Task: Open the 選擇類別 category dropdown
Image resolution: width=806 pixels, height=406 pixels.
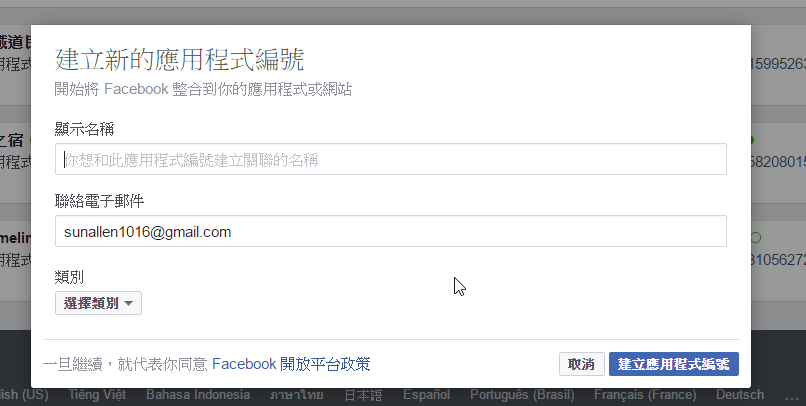Action: [98, 303]
